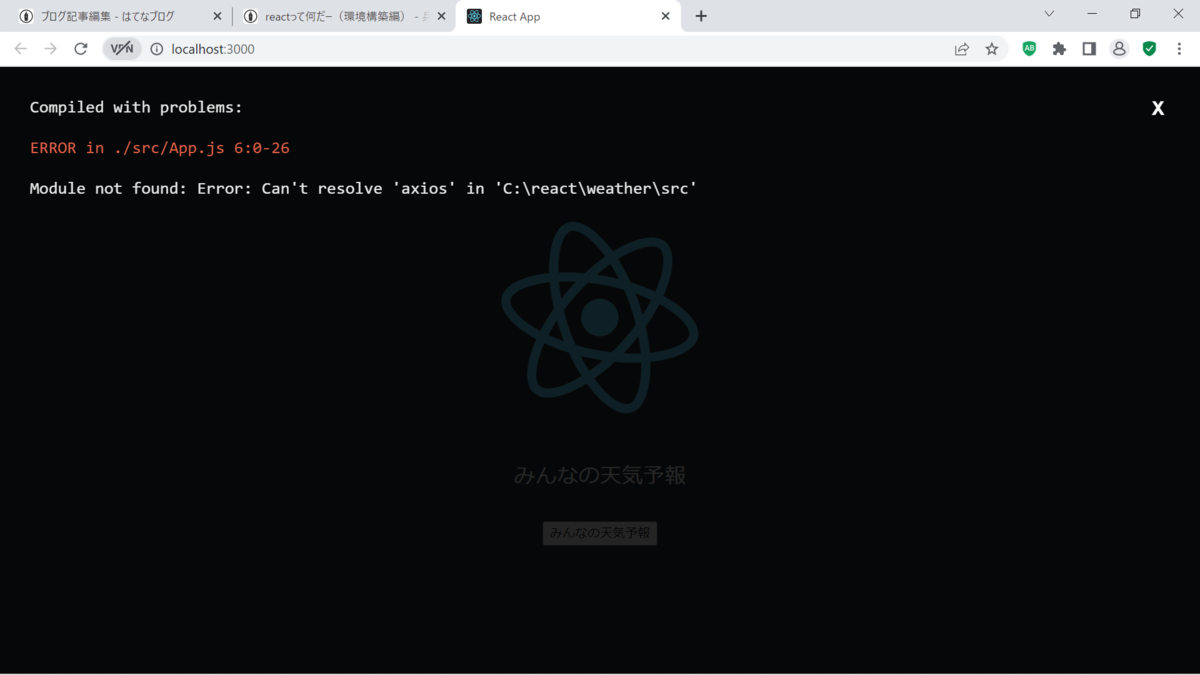
Task: Close the React App tab
Action: [666, 16]
